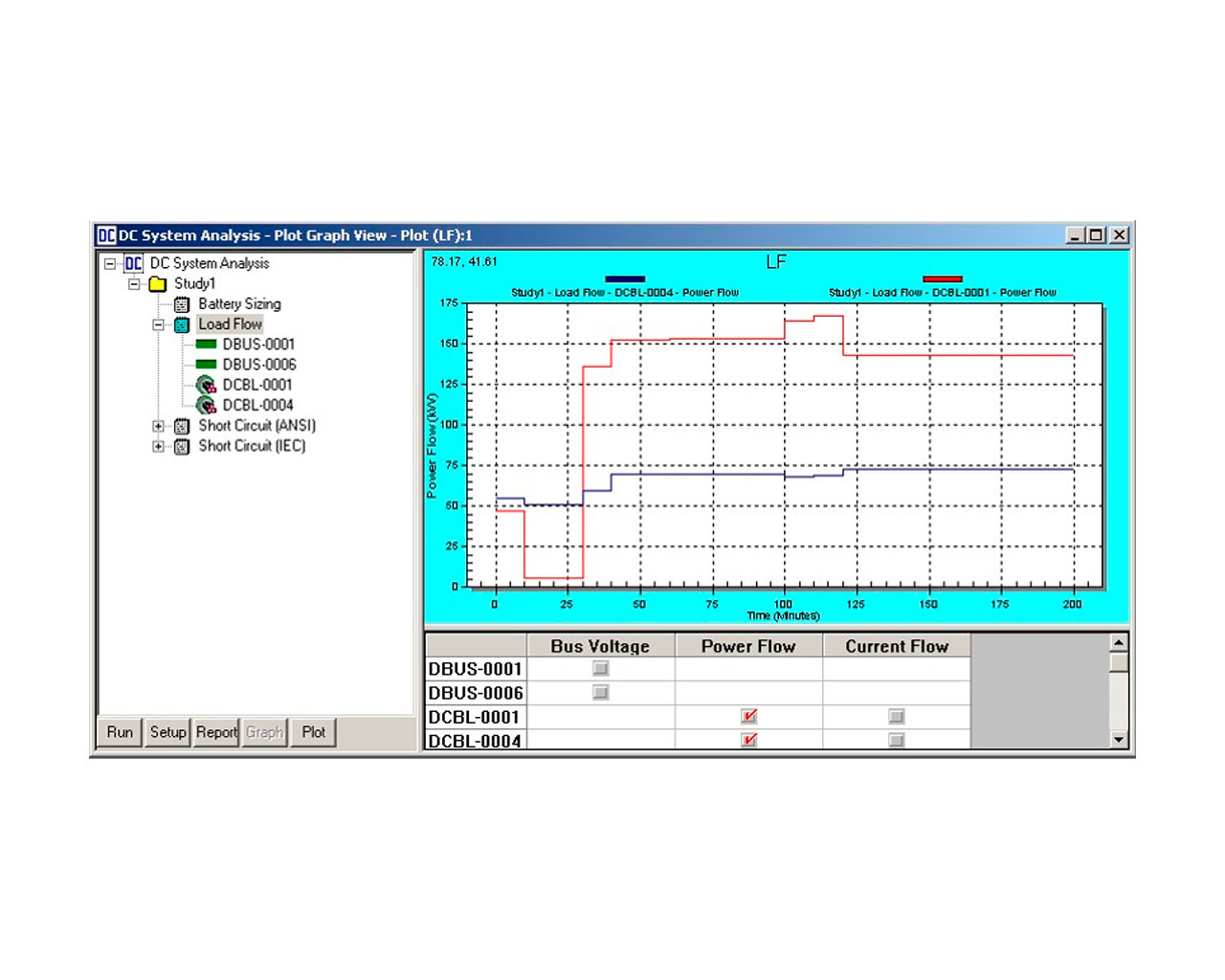Expand the Short Circuit (ANSI) node

159,426
